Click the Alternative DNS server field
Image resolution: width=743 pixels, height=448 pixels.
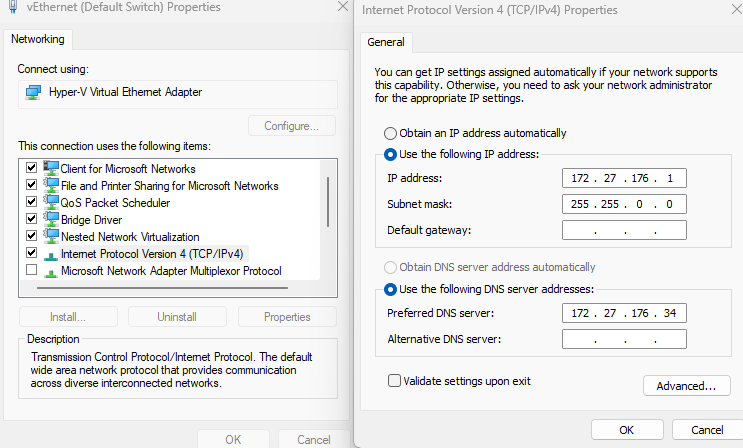pyautogui.click(x=624, y=339)
